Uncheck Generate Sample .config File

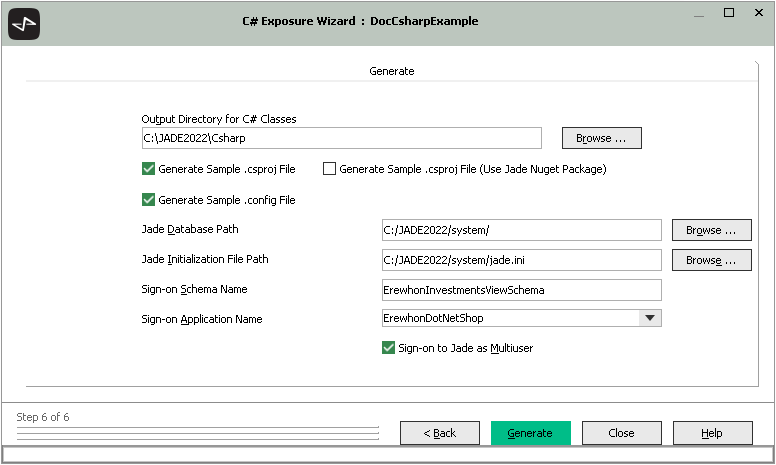[149, 200]
